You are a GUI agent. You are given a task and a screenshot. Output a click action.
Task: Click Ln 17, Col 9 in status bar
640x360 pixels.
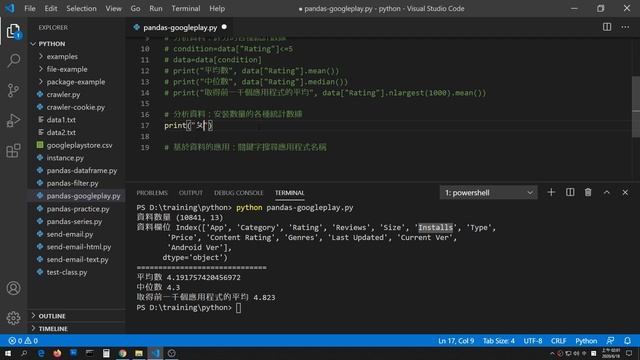tap(456, 340)
